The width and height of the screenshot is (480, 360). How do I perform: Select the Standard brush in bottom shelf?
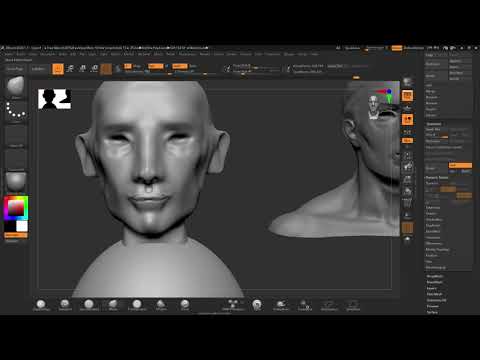click(65, 305)
